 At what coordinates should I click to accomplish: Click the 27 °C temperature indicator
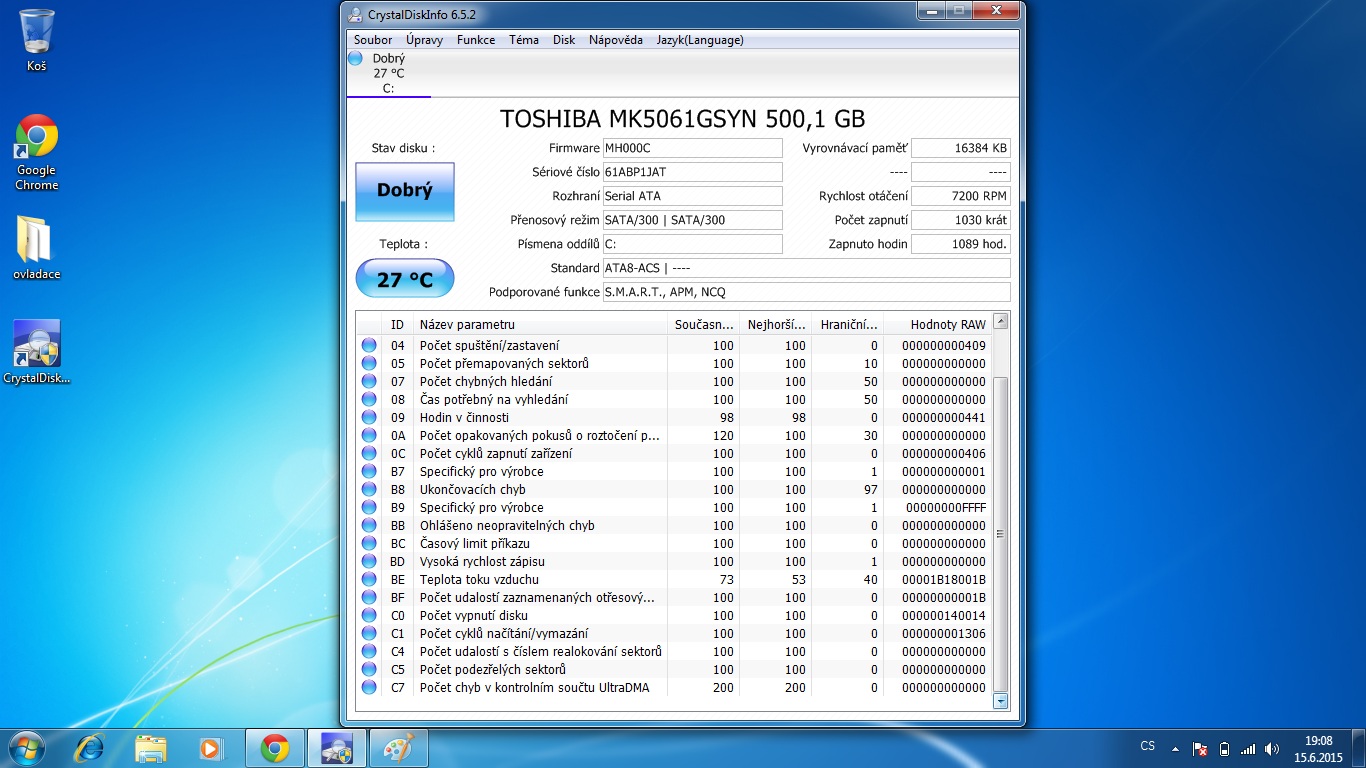tap(405, 279)
